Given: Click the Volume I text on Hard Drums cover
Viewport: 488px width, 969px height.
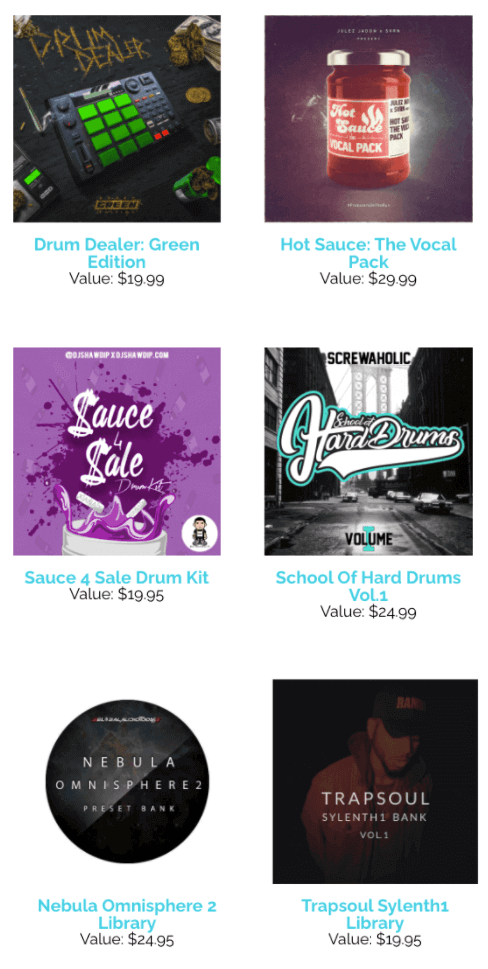Looking at the screenshot, I should (368, 537).
